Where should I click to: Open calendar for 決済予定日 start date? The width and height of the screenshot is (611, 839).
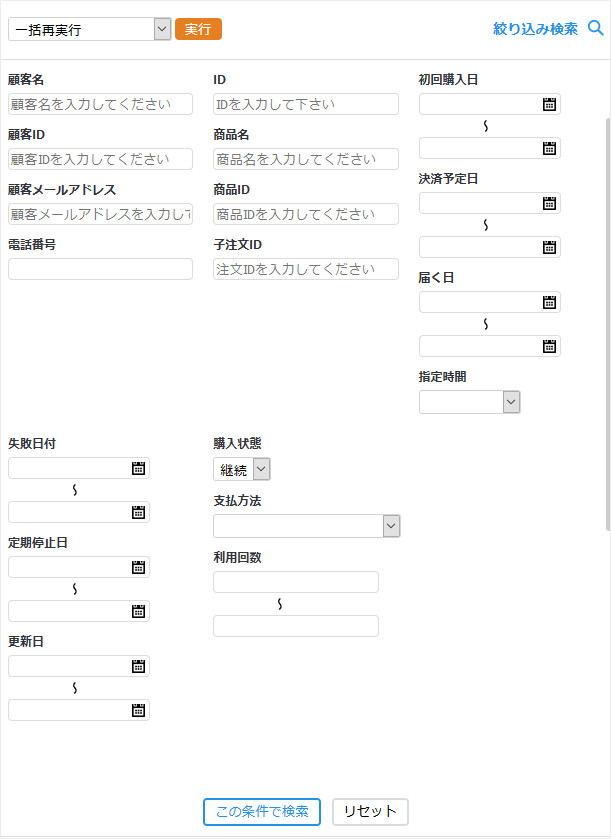pyautogui.click(x=549, y=203)
